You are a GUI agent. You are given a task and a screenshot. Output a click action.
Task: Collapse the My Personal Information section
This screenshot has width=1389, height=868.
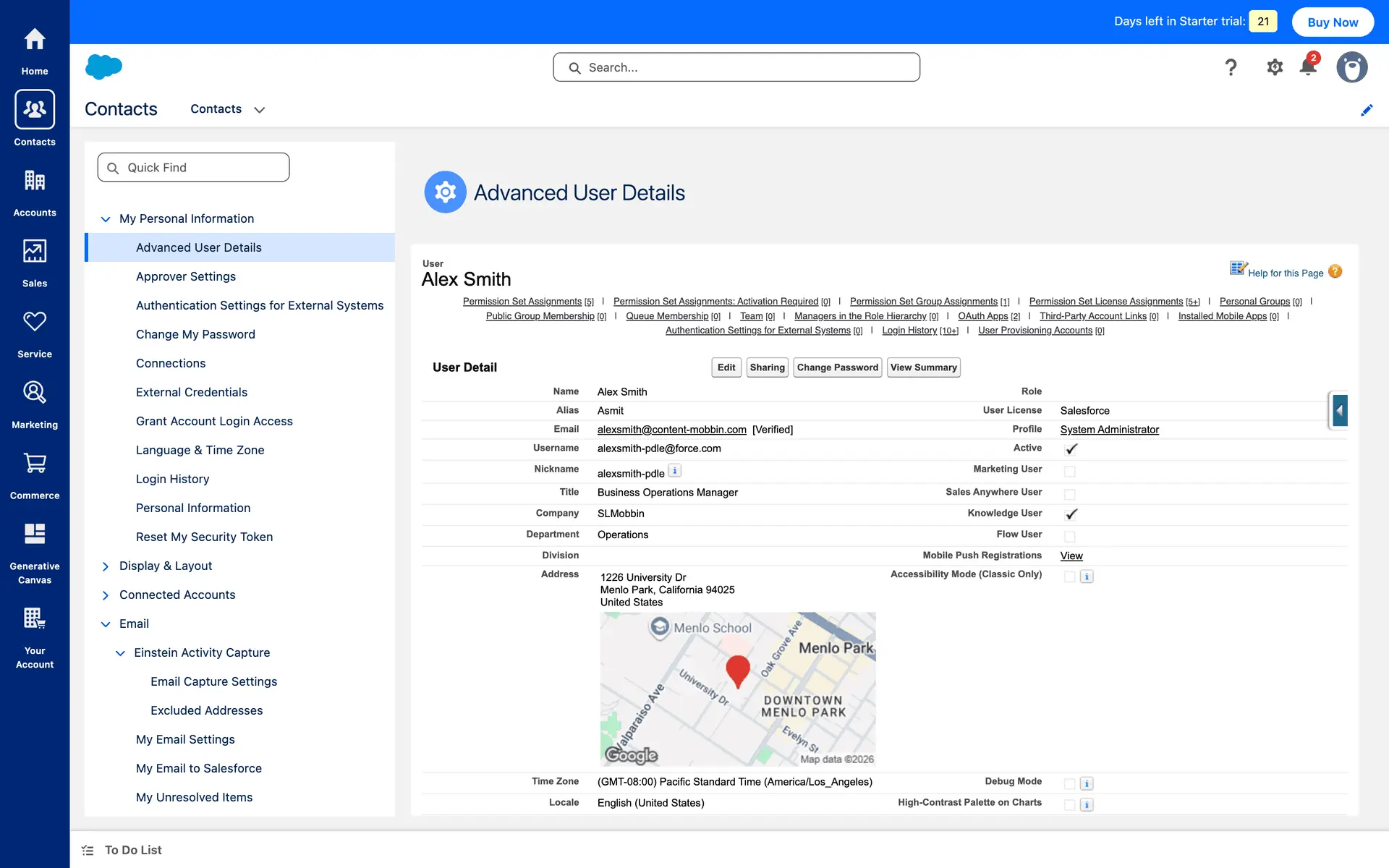(x=106, y=219)
